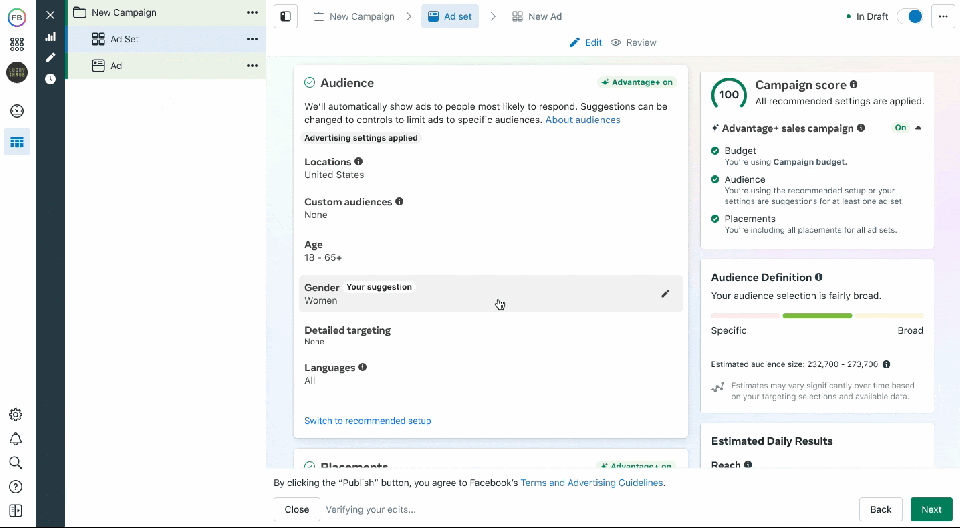Image resolution: width=960 pixels, height=528 pixels.
Task: Click the info icon next to Locations
Action: point(359,161)
